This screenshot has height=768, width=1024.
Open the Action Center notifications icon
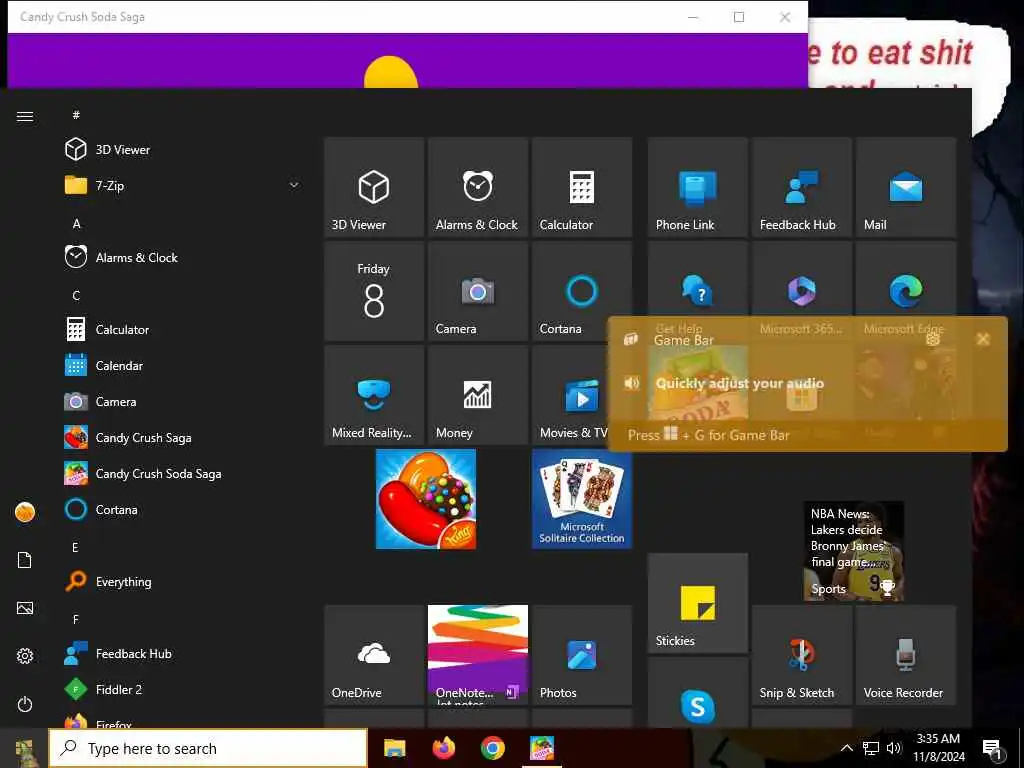pyautogui.click(x=992, y=749)
